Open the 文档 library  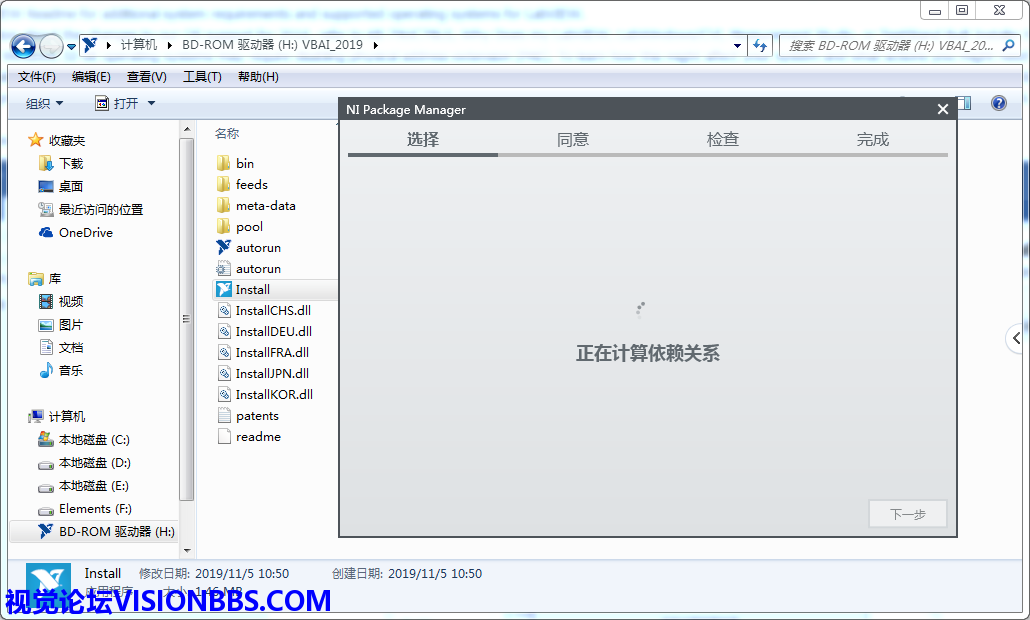click(x=61, y=347)
